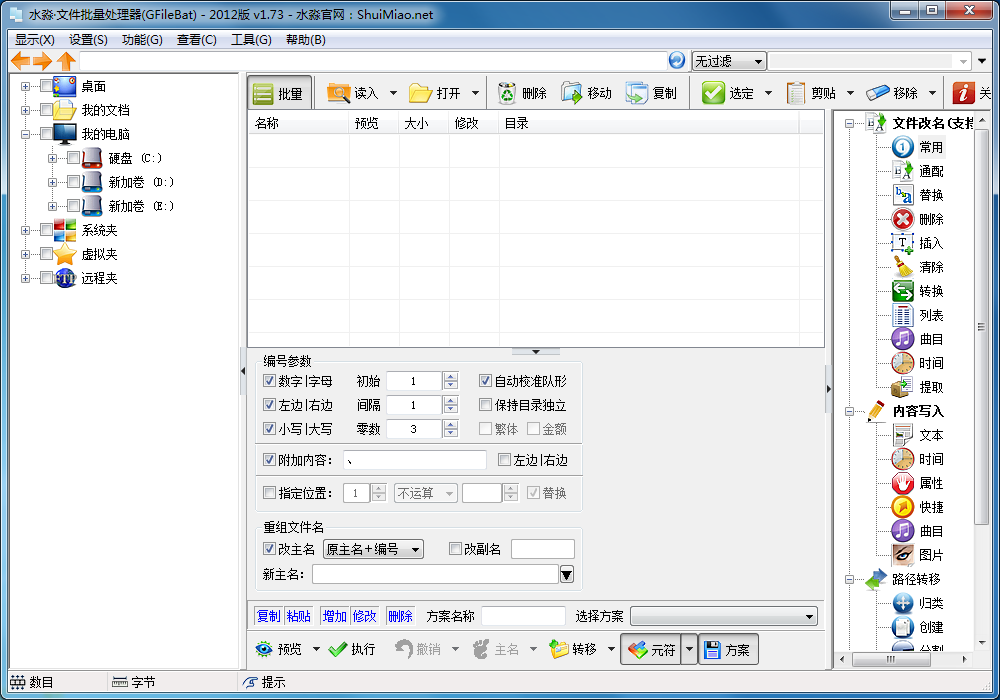Toggle 改主名 checkbox
Image resolution: width=1000 pixels, height=700 pixels.
tap(269, 548)
